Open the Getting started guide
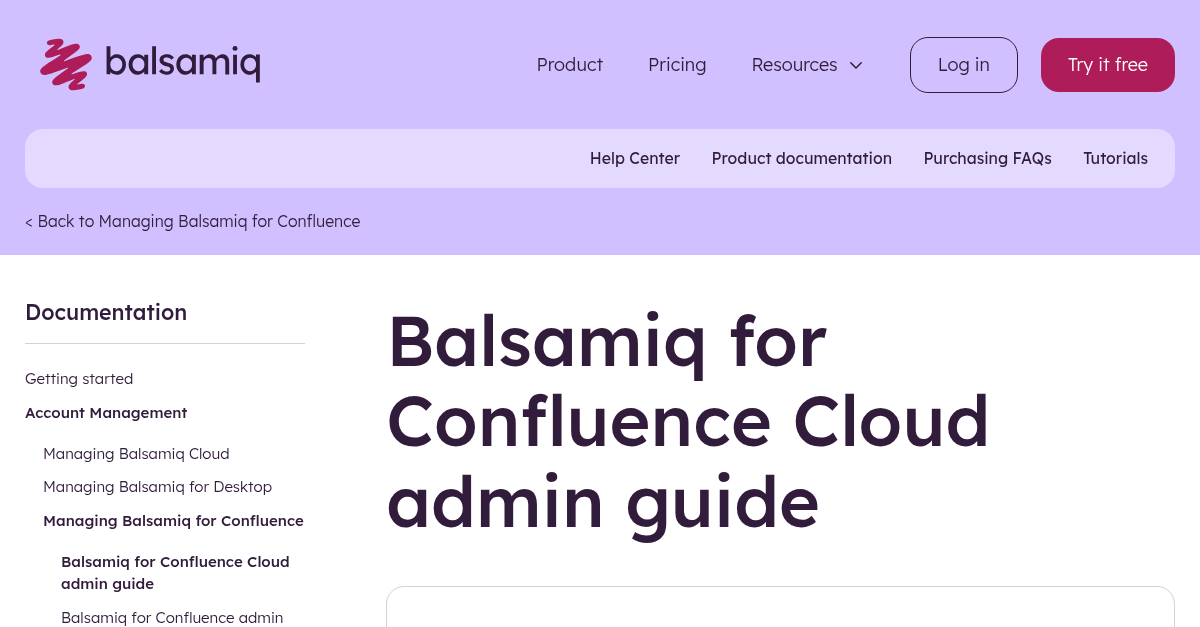This screenshot has height=627, width=1200. click(x=79, y=379)
